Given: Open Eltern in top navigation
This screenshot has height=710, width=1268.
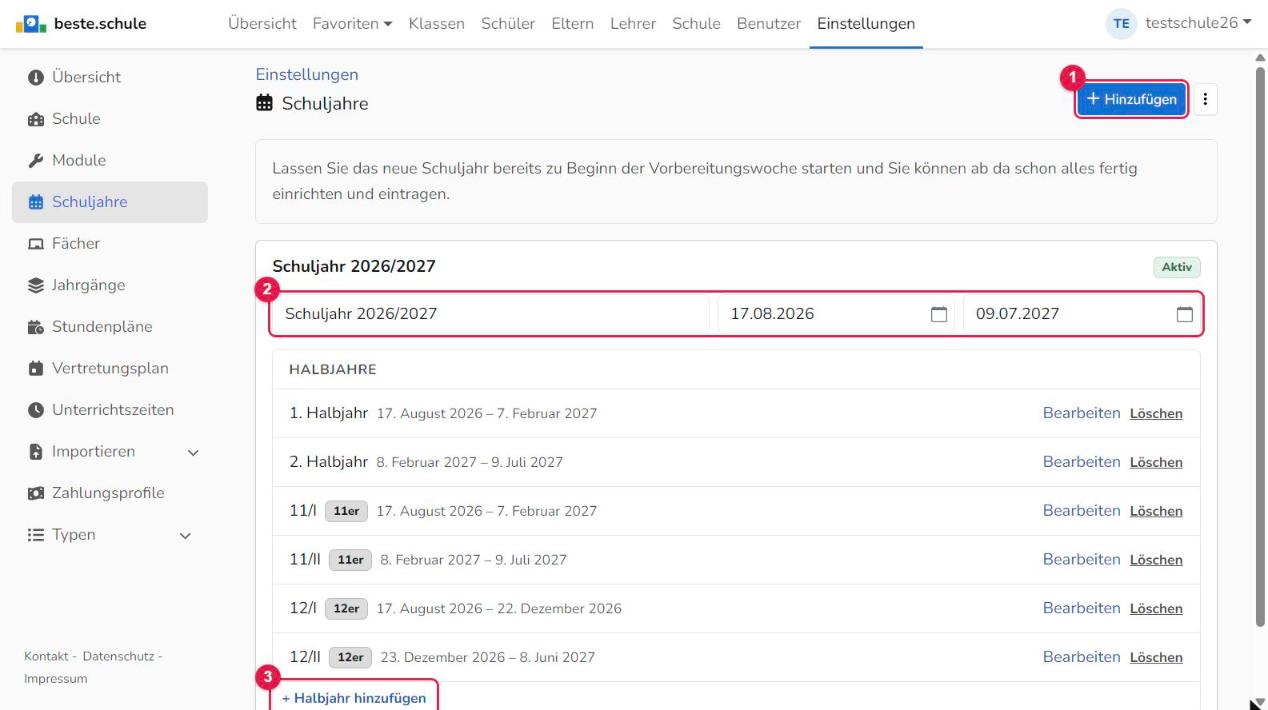Looking at the screenshot, I should (x=572, y=23).
